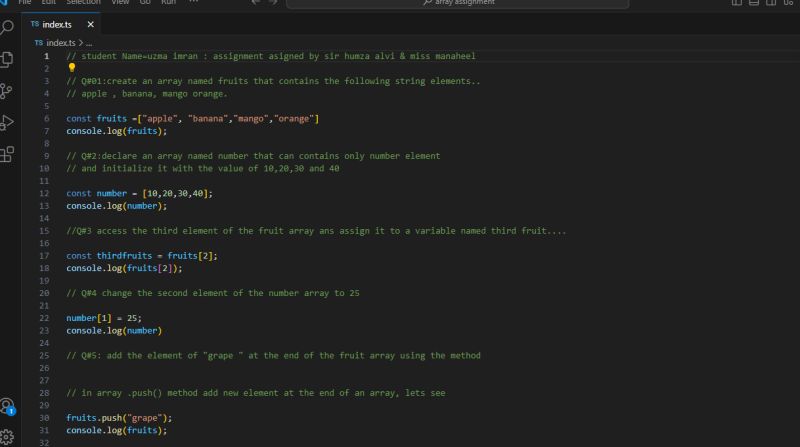Screen dimensions: 800x447
Task: Click console.log(number); on line 13
Action: (x=116, y=206)
